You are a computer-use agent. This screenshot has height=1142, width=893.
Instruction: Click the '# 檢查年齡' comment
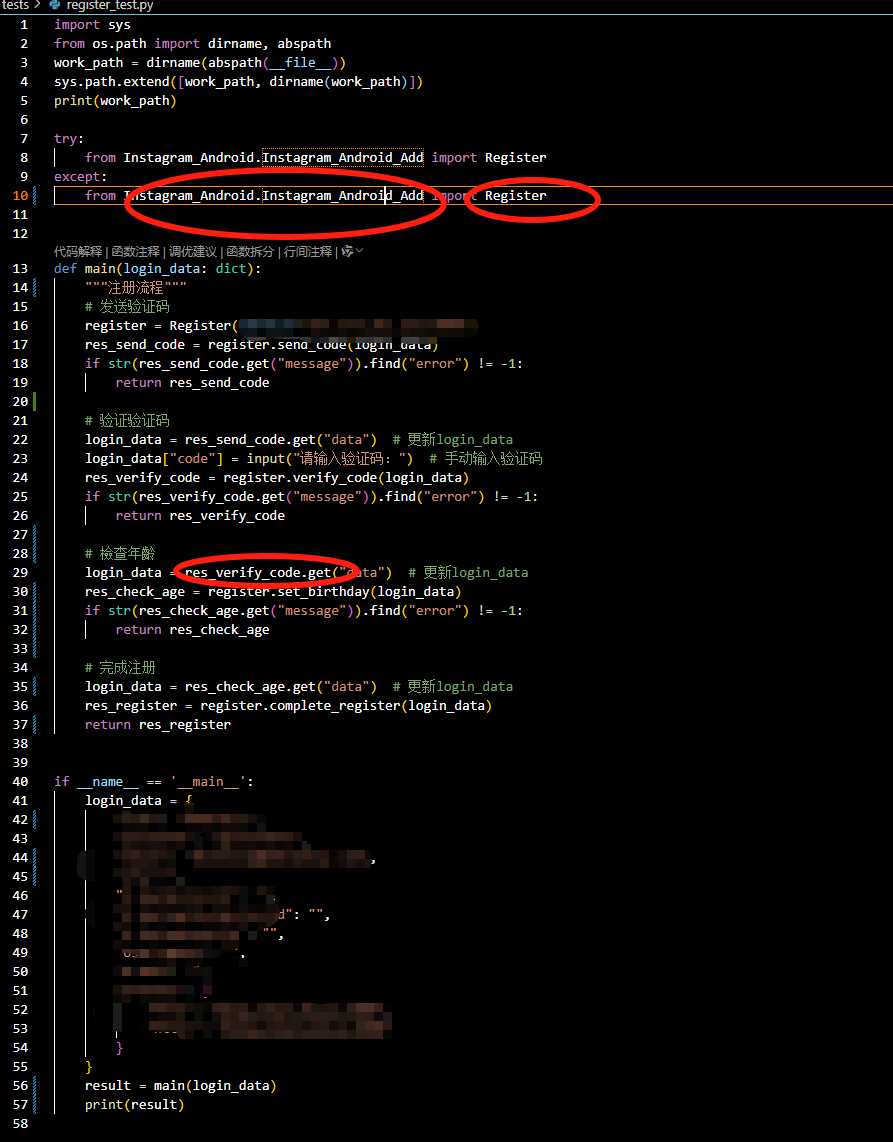[120, 554]
